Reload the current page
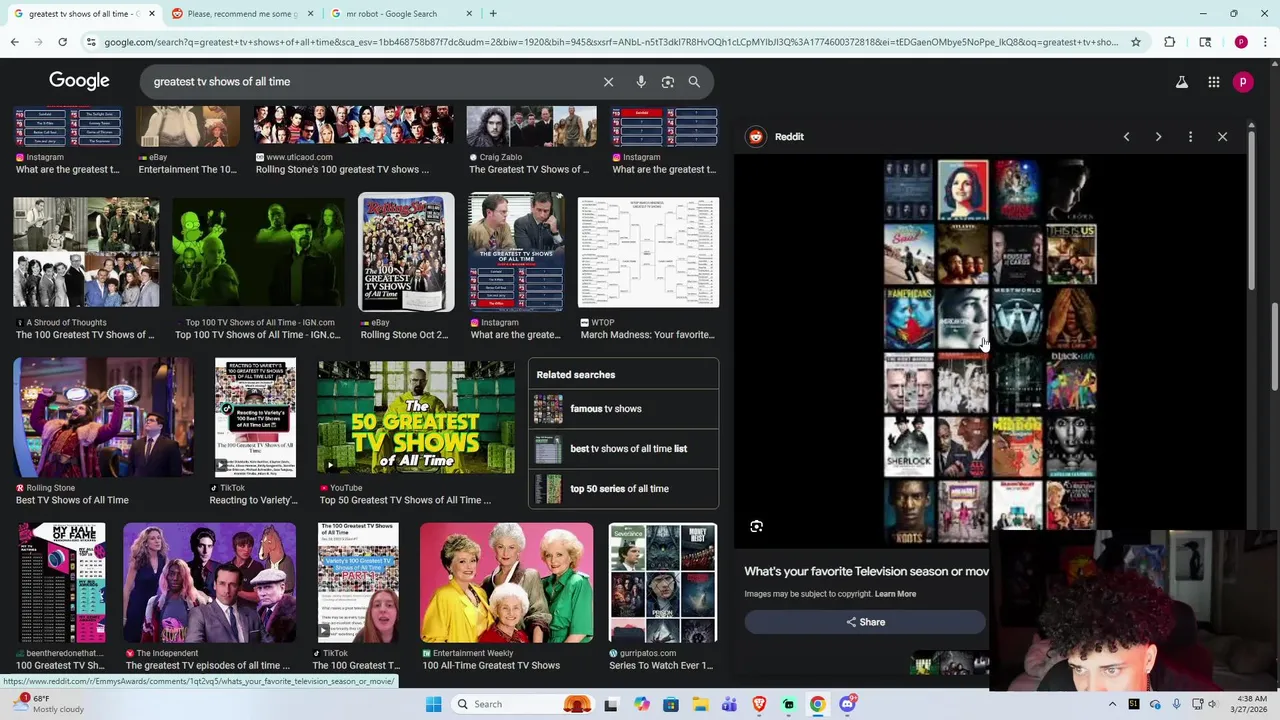The width and height of the screenshot is (1280, 720). click(x=62, y=42)
